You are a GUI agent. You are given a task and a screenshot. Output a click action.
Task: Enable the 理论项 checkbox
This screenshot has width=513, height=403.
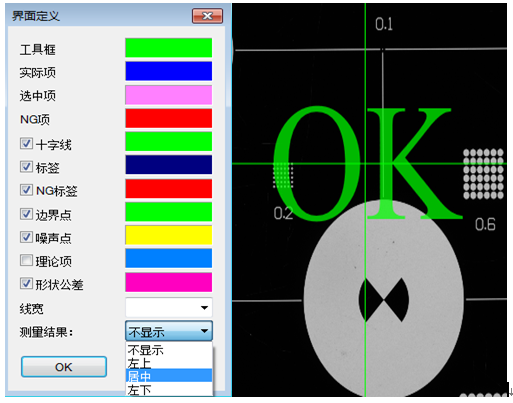[x=26, y=260]
